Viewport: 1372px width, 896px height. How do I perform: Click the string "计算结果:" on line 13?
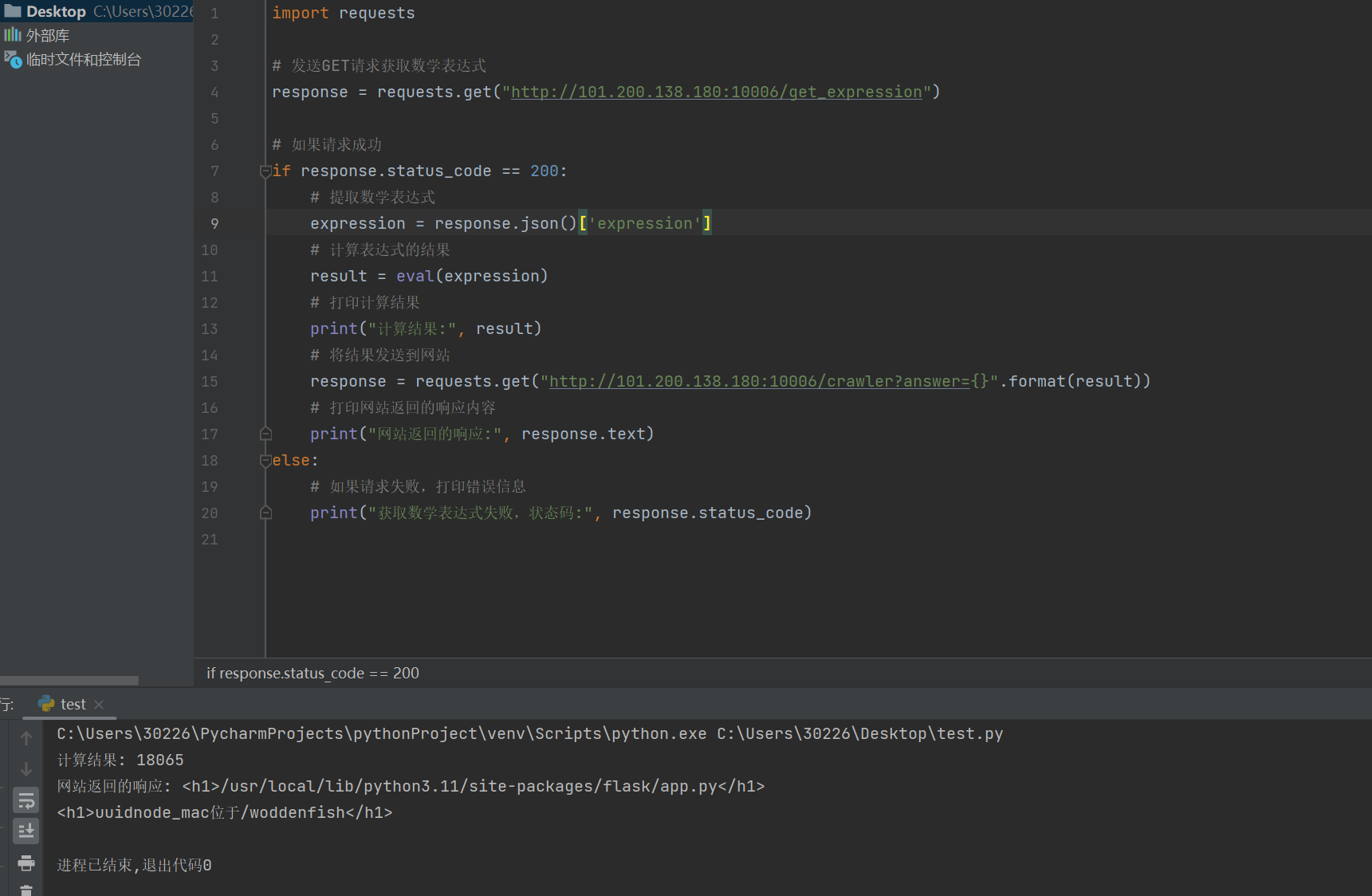click(x=412, y=328)
